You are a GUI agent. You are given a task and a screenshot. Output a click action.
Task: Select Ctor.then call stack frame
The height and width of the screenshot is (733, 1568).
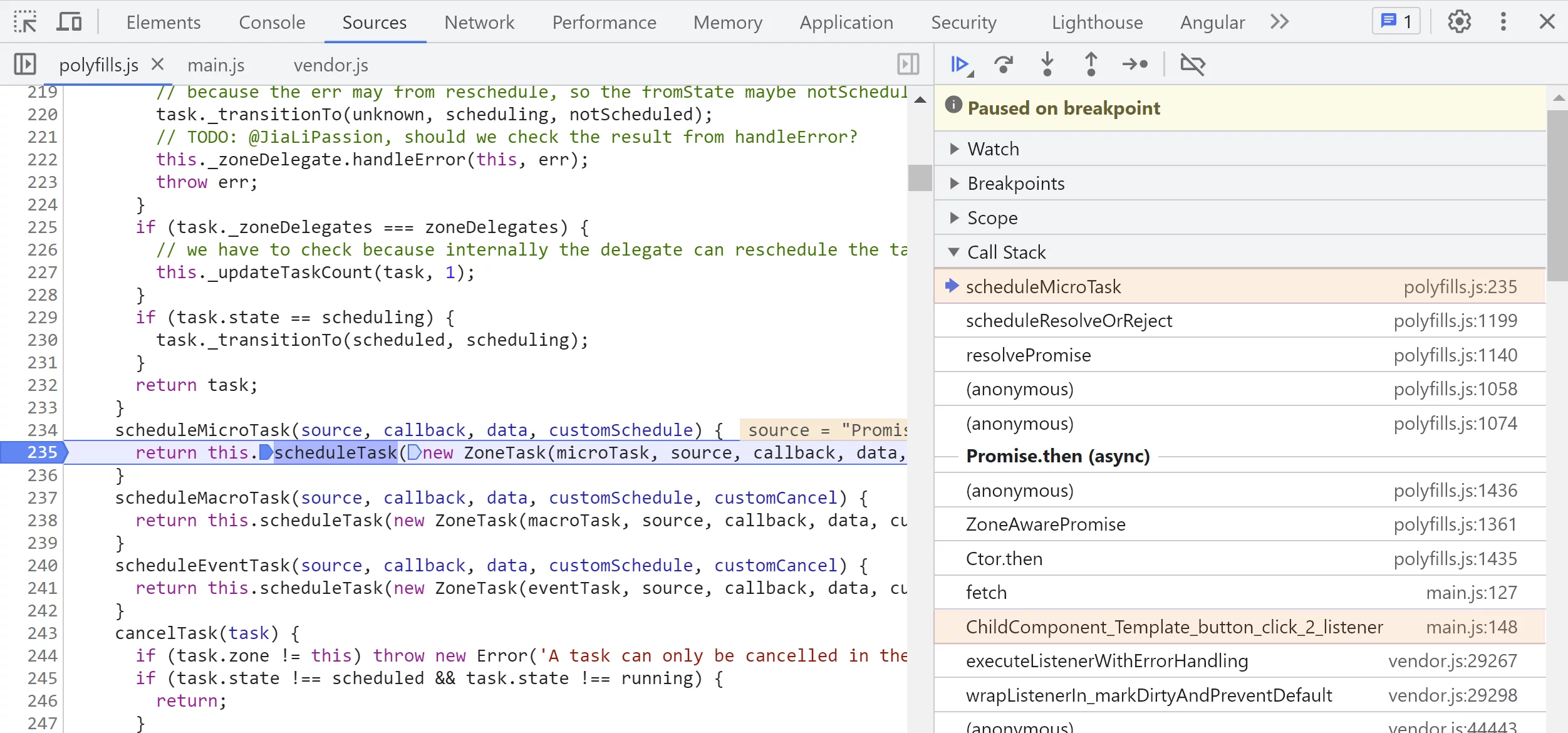(x=1240, y=559)
